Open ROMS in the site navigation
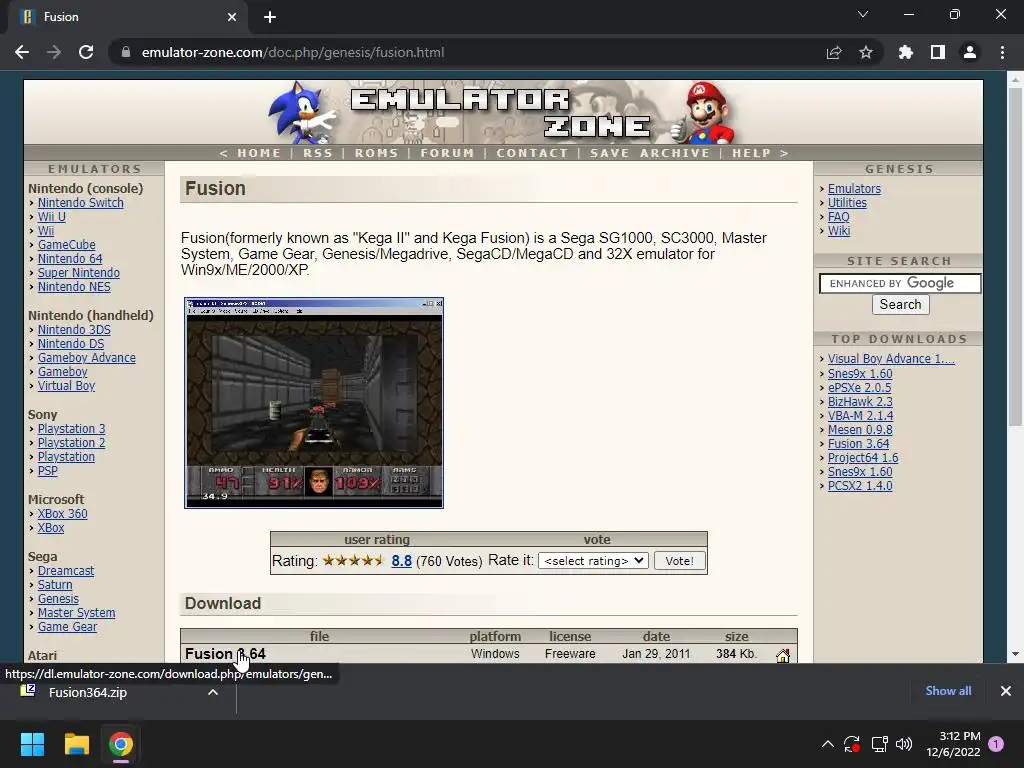The width and height of the screenshot is (1024, 768). [376, 153]
